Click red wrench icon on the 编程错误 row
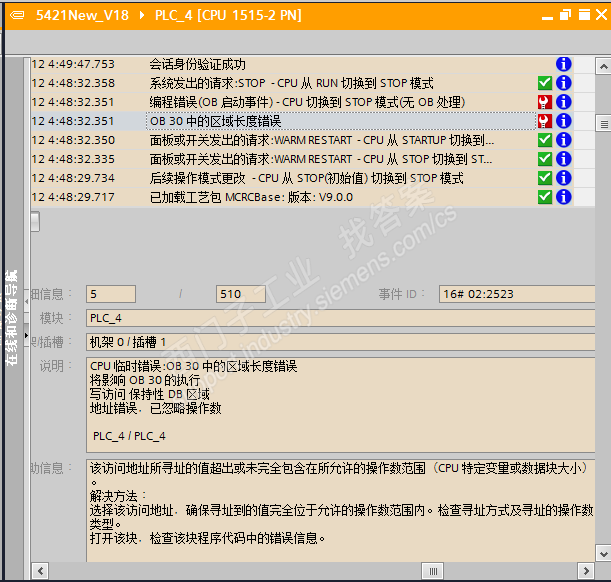This screenshot has width=611, height=582. tap(545, 102)
